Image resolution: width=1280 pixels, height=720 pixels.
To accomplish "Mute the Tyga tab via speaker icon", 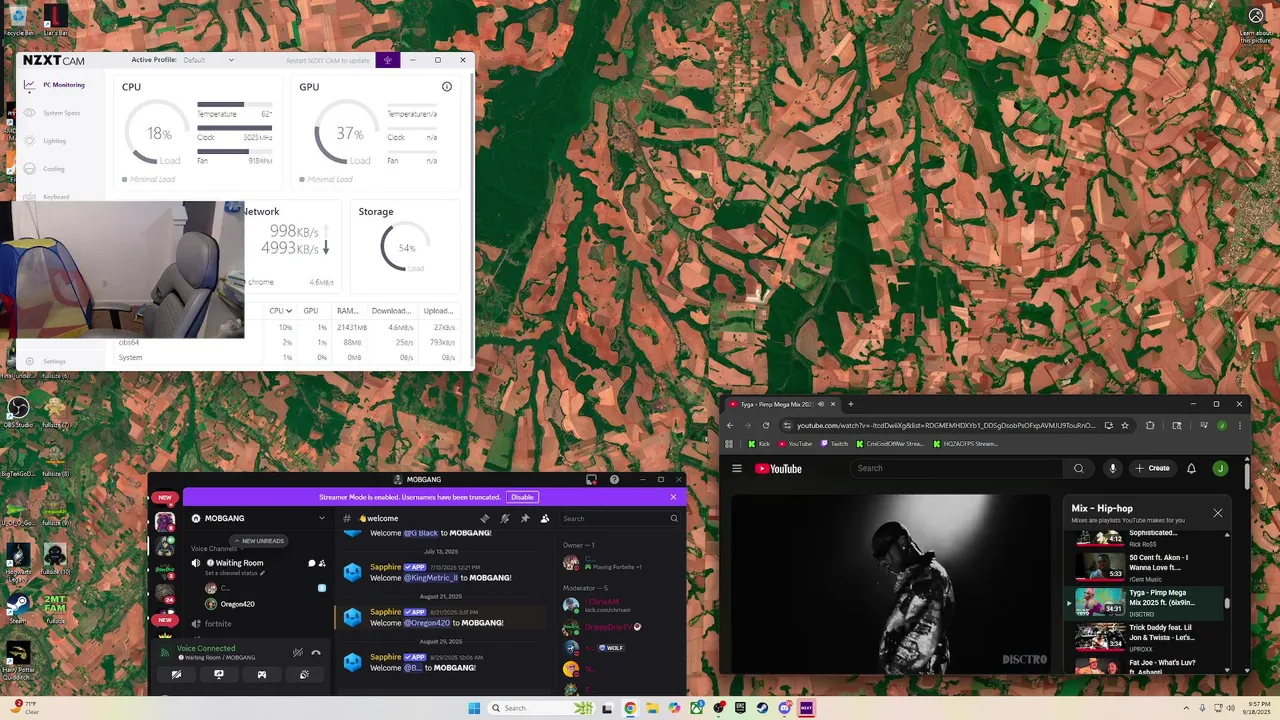I will 821,404.
